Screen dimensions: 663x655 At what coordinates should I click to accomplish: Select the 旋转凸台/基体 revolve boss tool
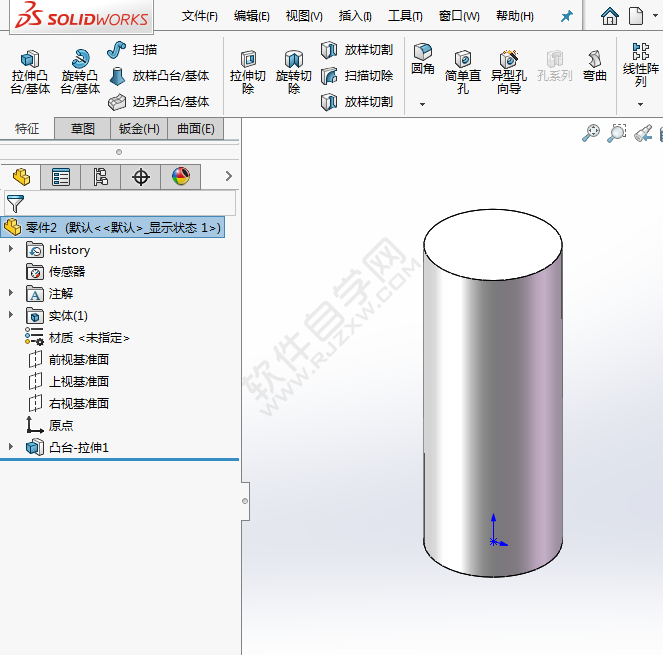coord(80,72)
